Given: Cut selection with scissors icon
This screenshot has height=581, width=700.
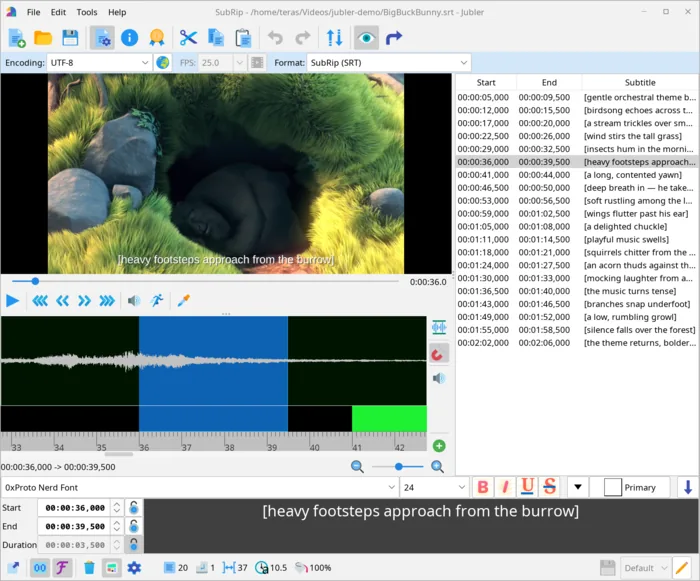Looking at the screenshot, I should [188, 38].
